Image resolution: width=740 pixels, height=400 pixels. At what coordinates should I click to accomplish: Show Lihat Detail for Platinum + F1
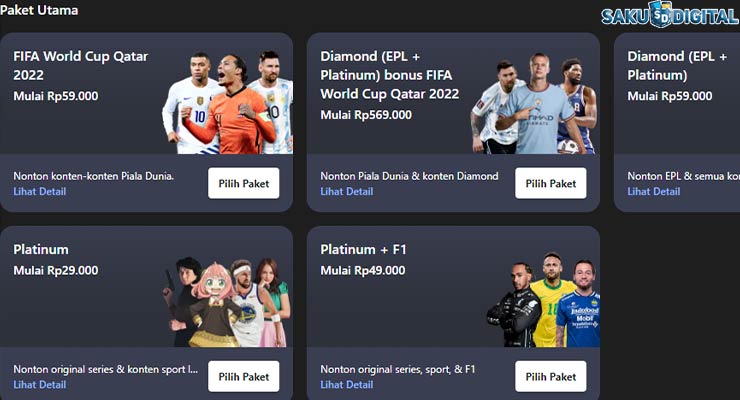[347, 385]
